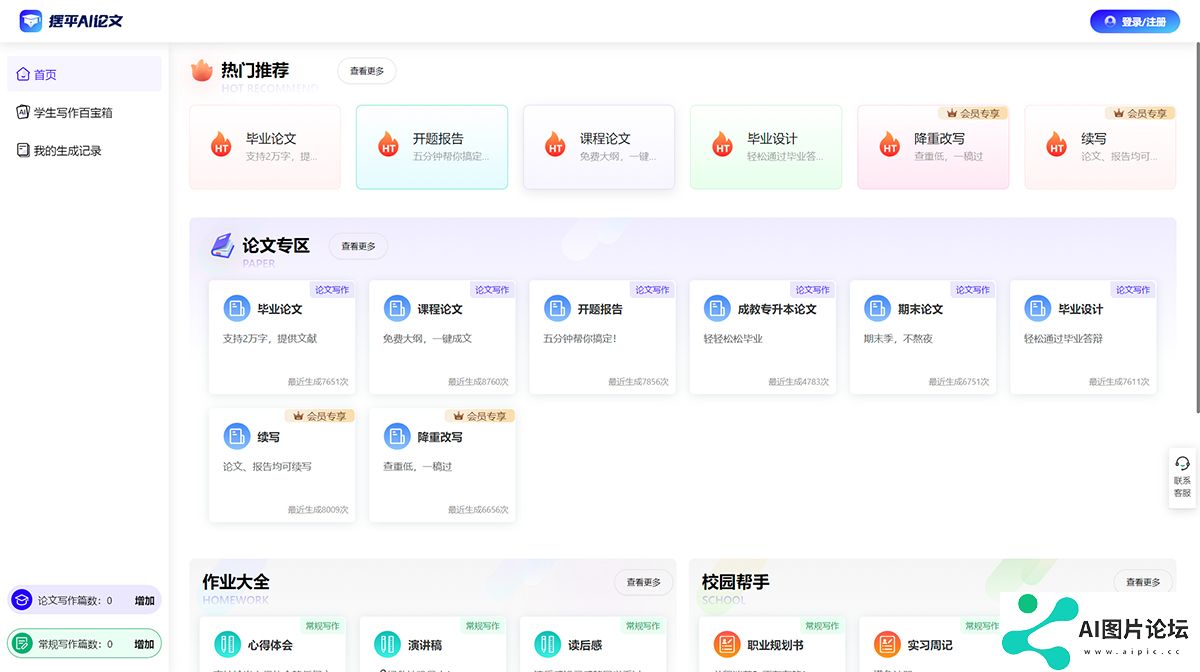Click text 最近生成8009次
1200x672 pixels.
click(318, 510)
